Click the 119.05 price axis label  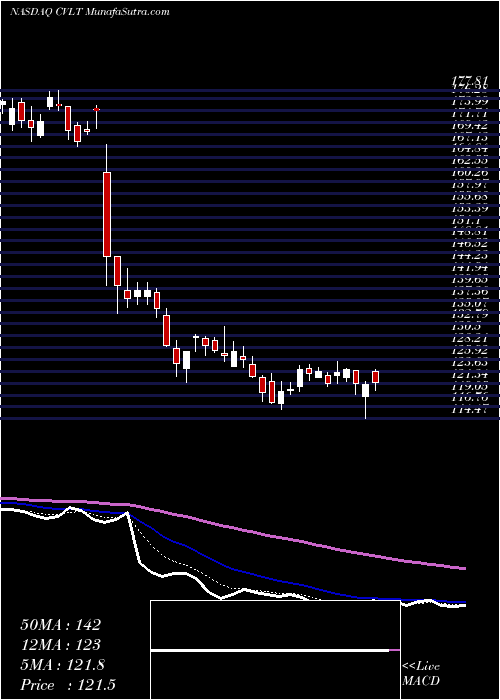tap(470, 387)
